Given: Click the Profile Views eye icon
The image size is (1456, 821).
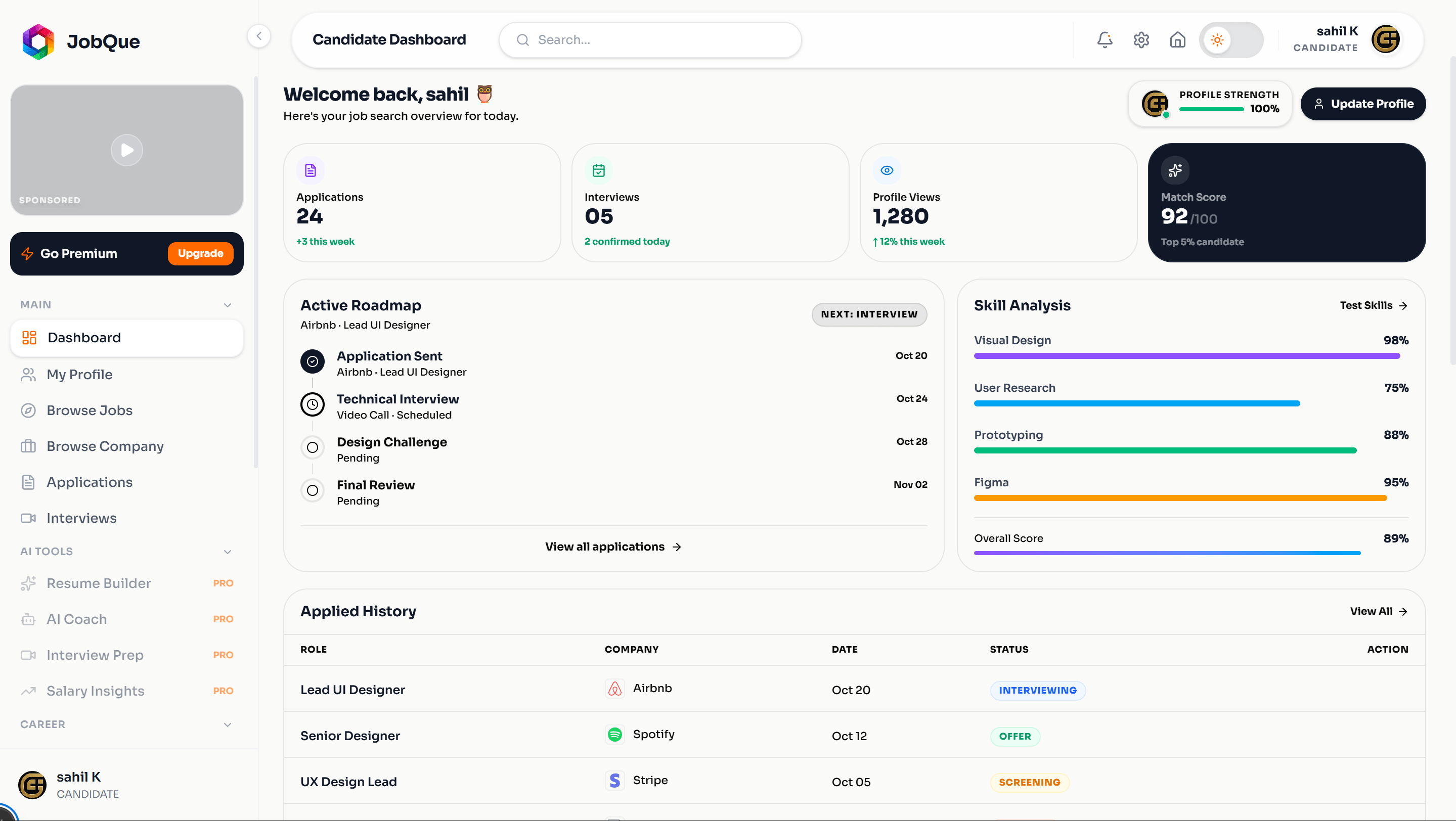Looking at the screenshot, I should pos(887,170).
